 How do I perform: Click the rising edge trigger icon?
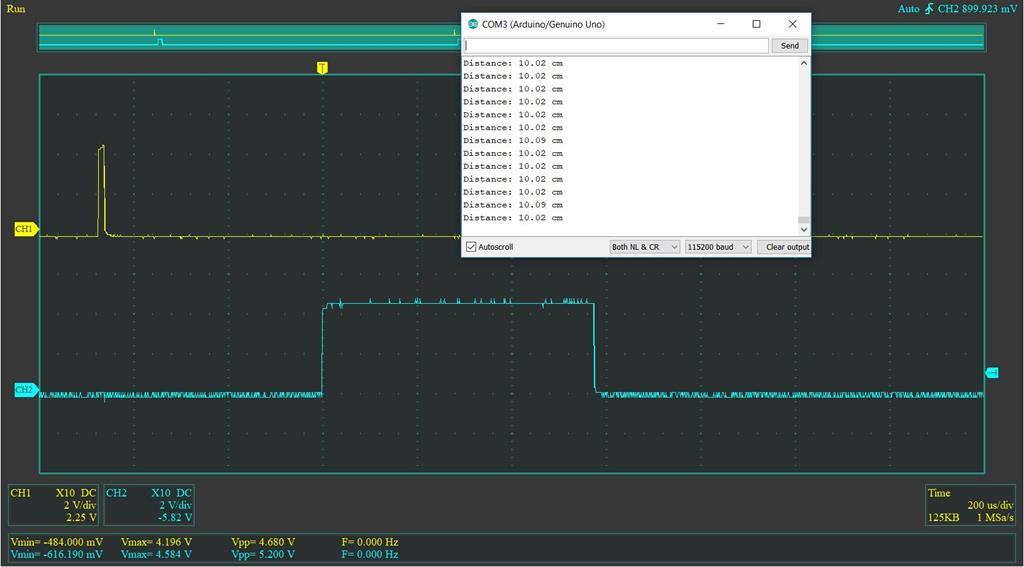click(929, 9)
